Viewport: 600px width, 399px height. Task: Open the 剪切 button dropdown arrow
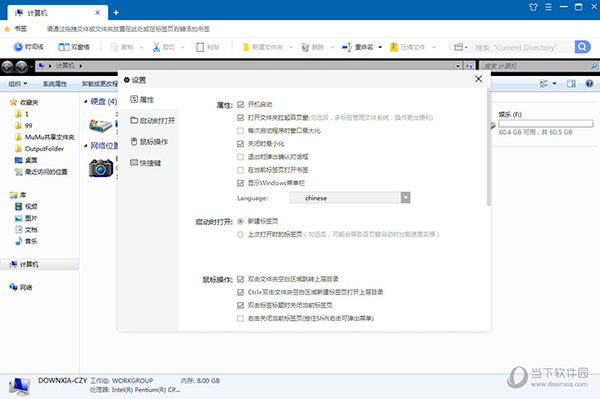point(183,47)
